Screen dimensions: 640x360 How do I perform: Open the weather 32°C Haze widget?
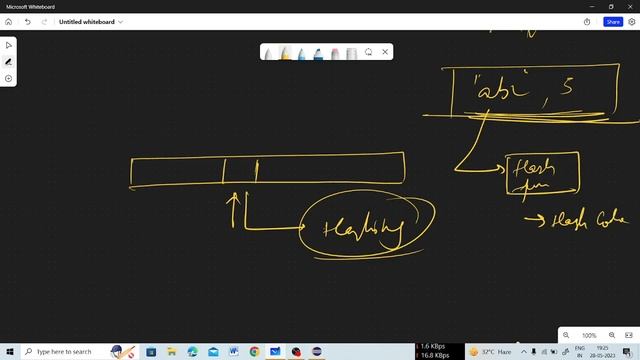[491, 351]
